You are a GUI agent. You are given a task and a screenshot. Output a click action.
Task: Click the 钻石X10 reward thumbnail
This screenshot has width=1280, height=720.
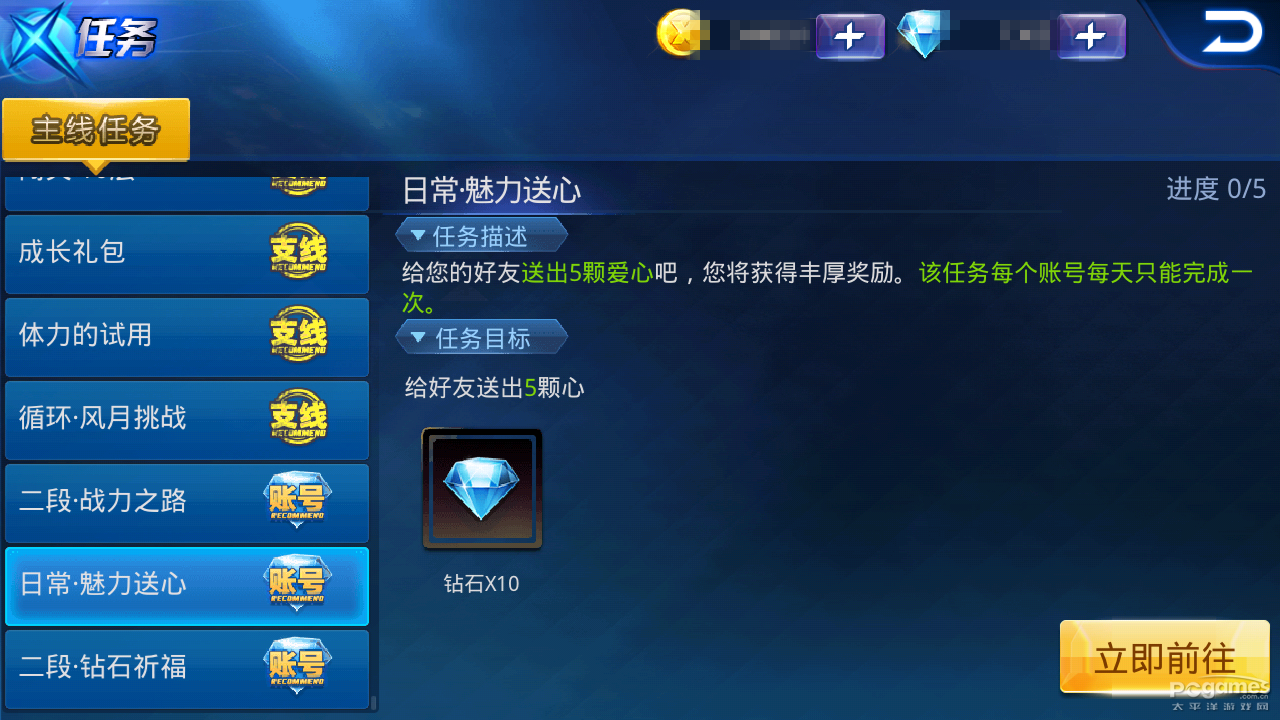click(x=482, y=489)
